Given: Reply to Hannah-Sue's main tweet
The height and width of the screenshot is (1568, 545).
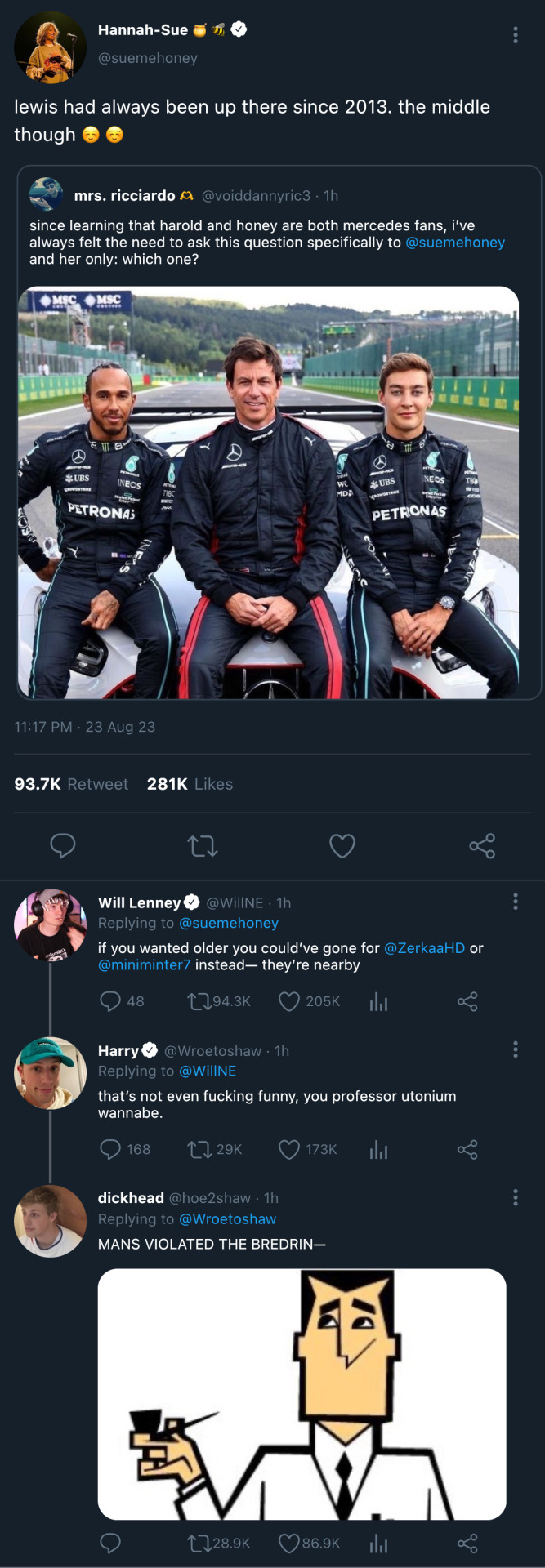Looking at the screenshot, I should pos(63,845).
